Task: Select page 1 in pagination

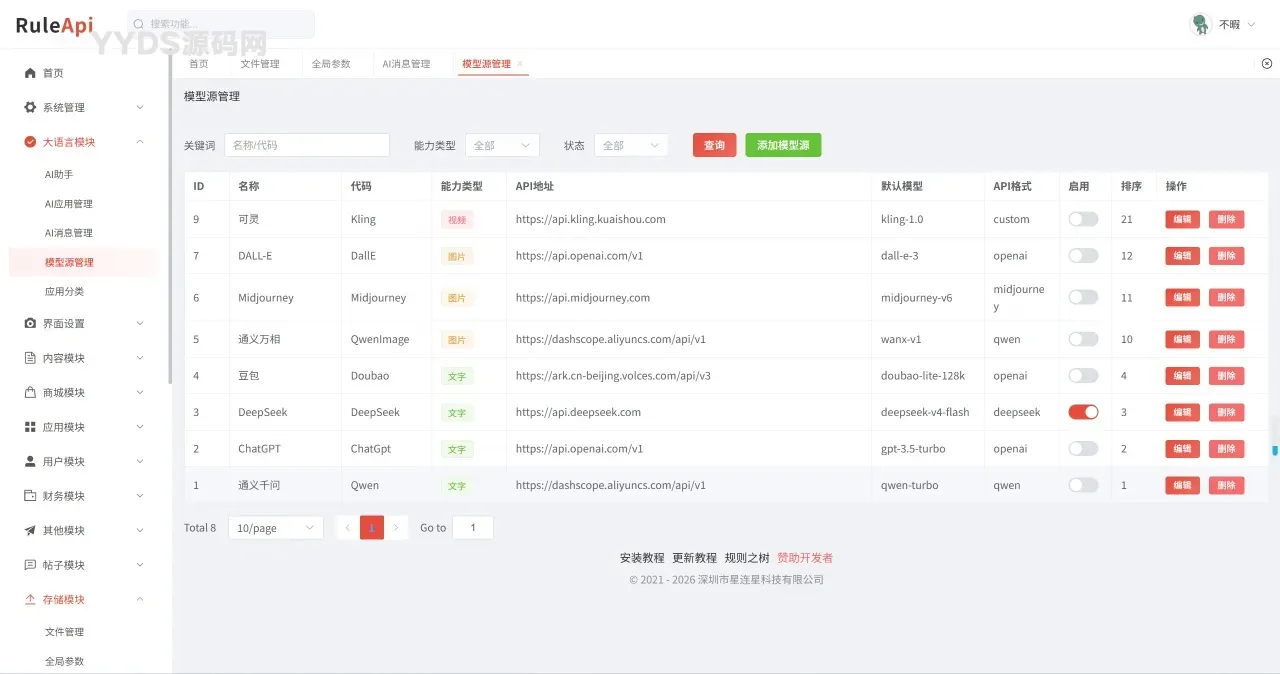Action: point(372,527)
